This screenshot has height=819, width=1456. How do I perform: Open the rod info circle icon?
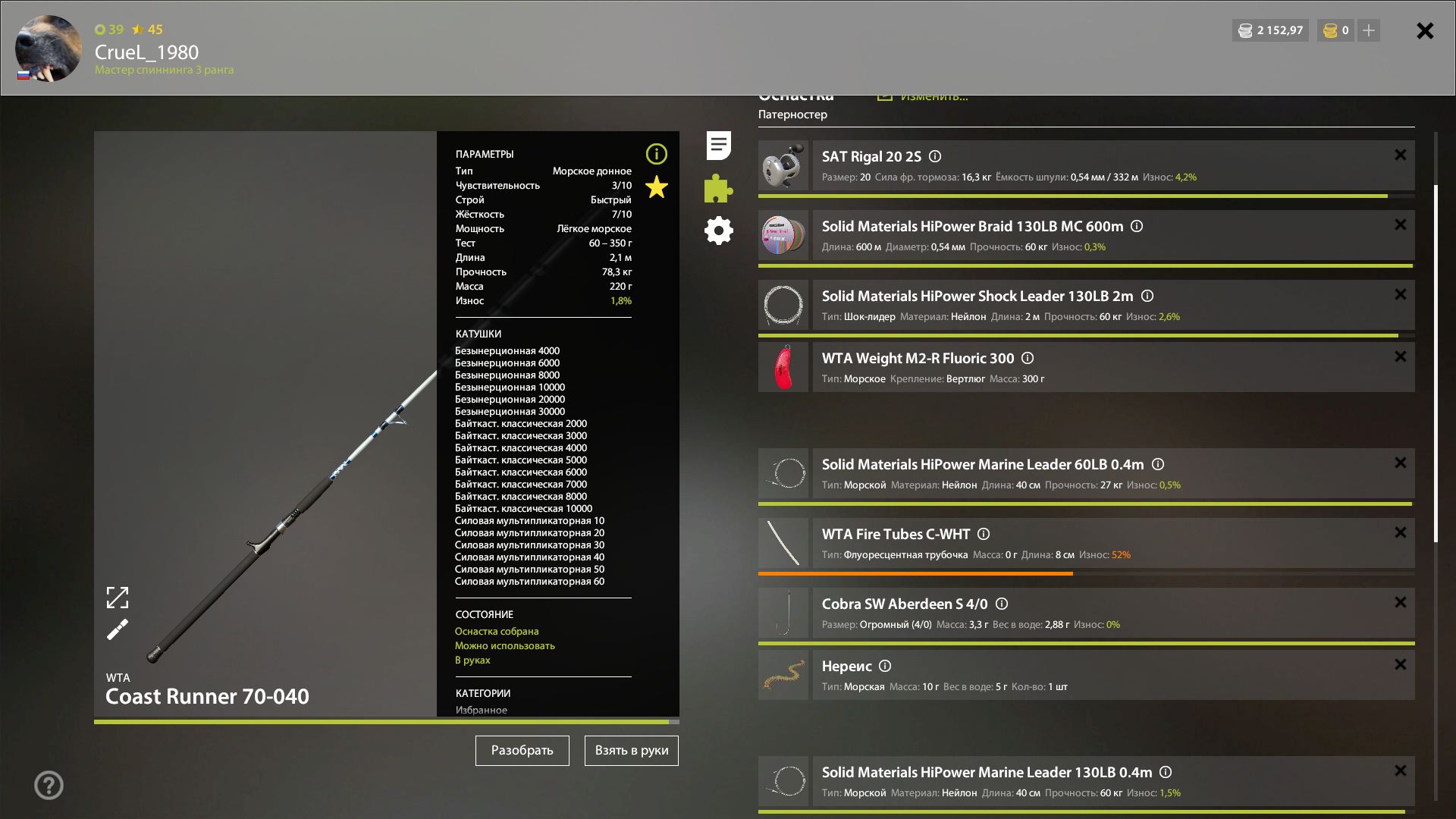tap(656, 155)
